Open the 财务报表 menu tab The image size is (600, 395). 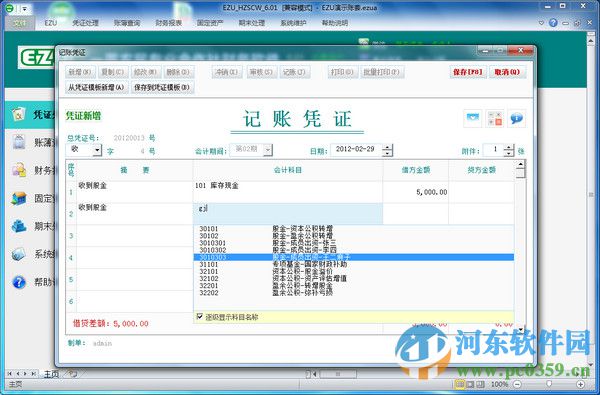[x=168, y=23]
